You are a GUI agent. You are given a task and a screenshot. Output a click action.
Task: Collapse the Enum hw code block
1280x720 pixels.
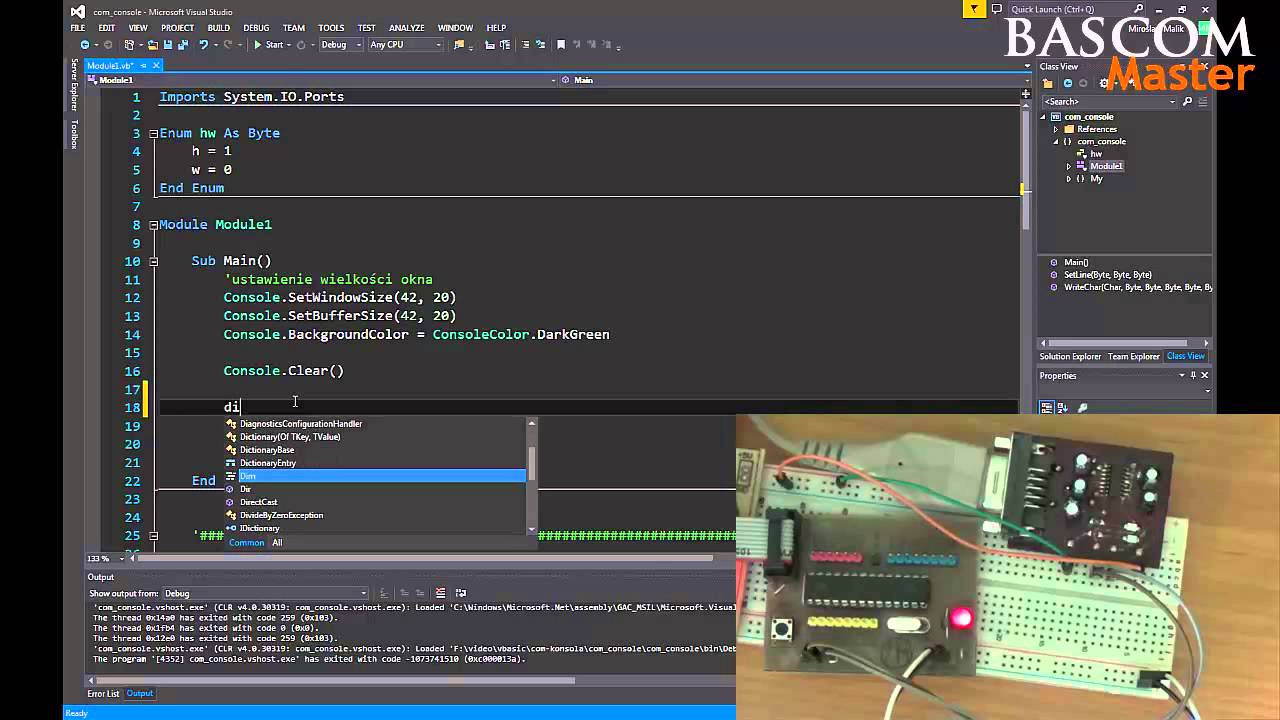pyautogui.click(x=153, y=133)
